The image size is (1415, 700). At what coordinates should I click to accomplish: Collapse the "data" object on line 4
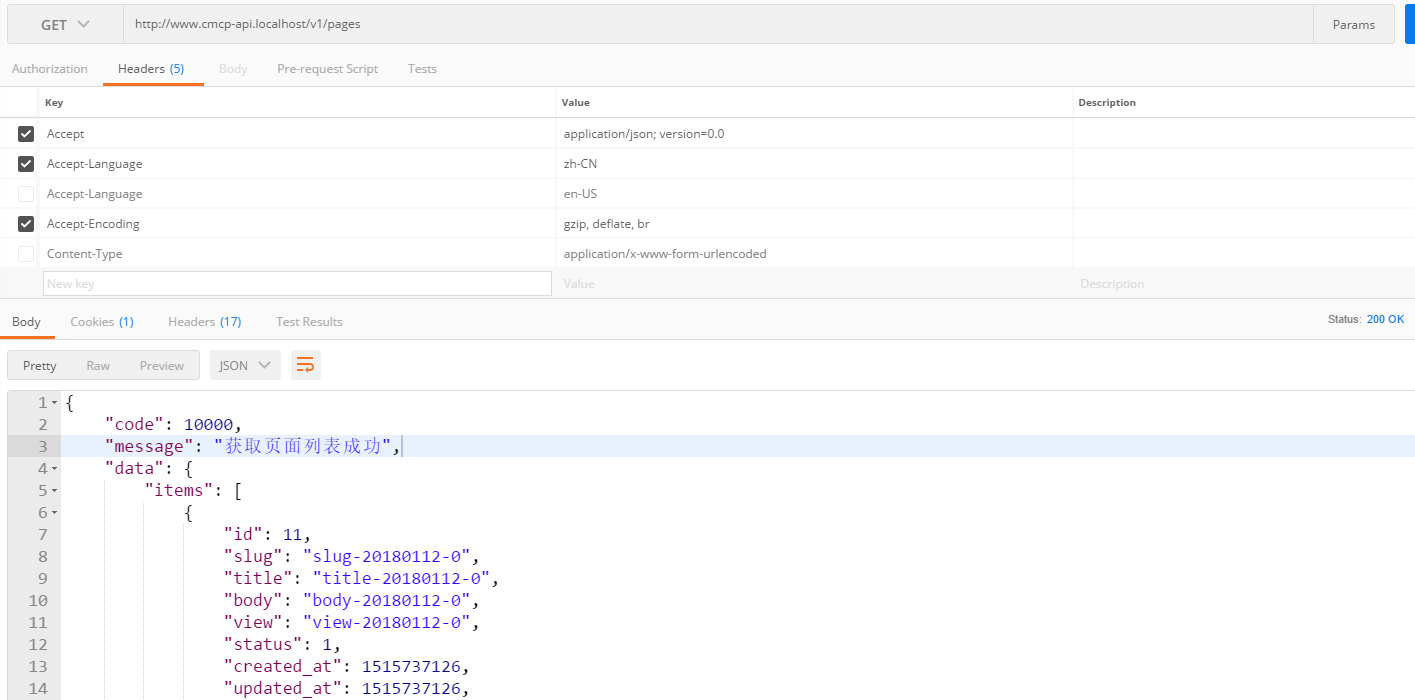pyautogui.click(x=54, y=469)
